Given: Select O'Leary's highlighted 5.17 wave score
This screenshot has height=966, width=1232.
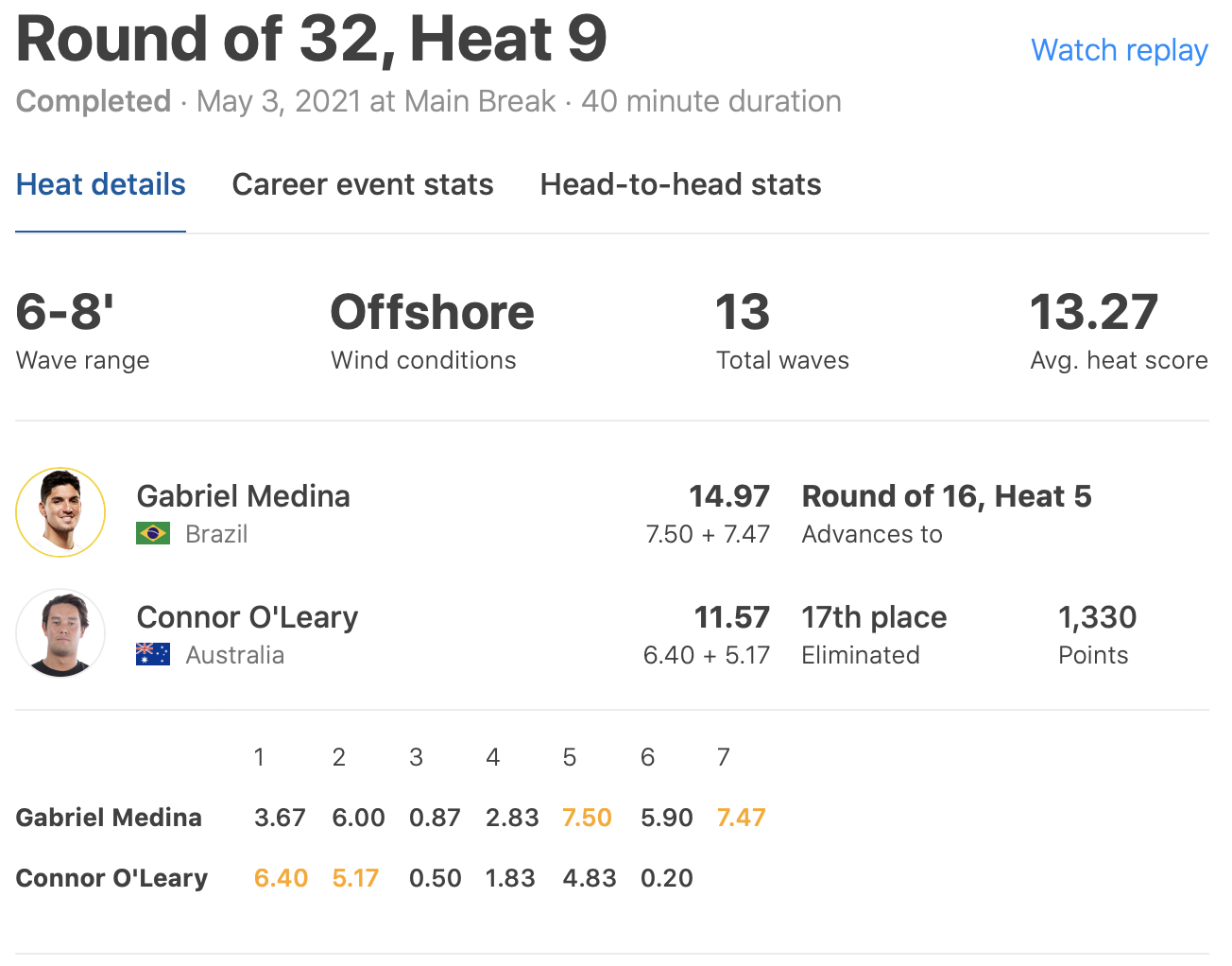Looking at the screenshot, I should point(355,878).
